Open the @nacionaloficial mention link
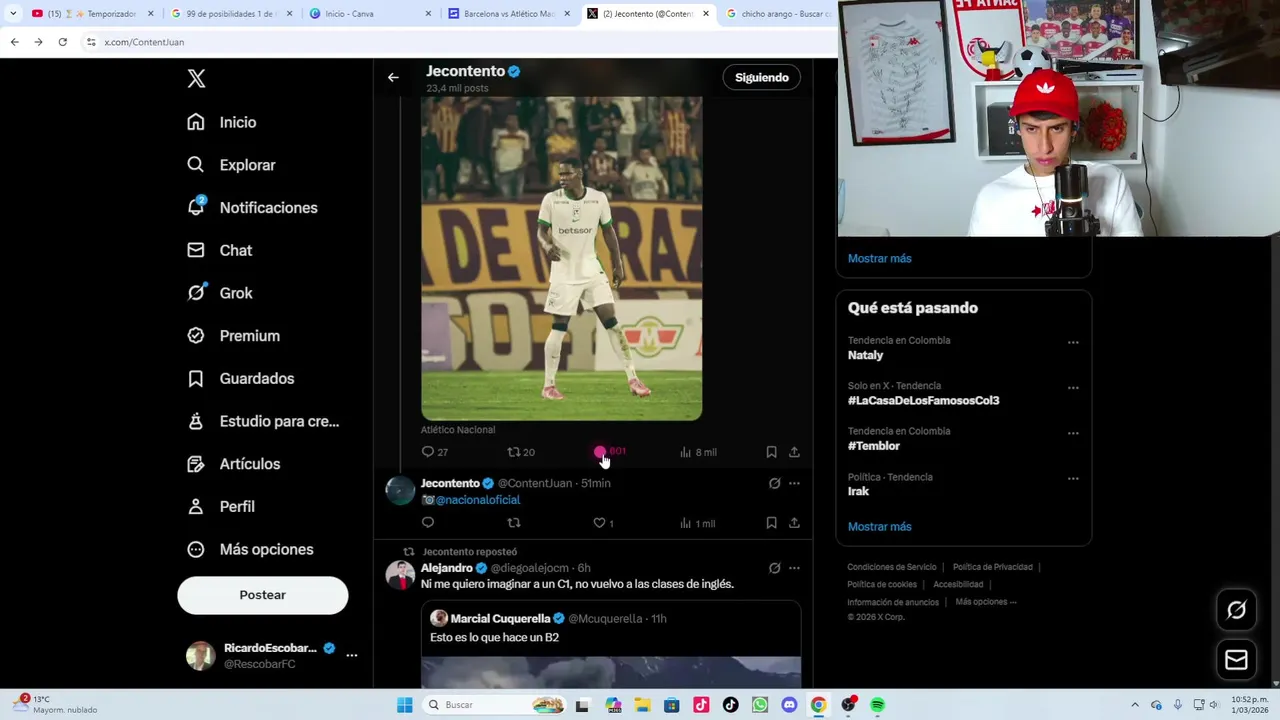 pos(477,500)
